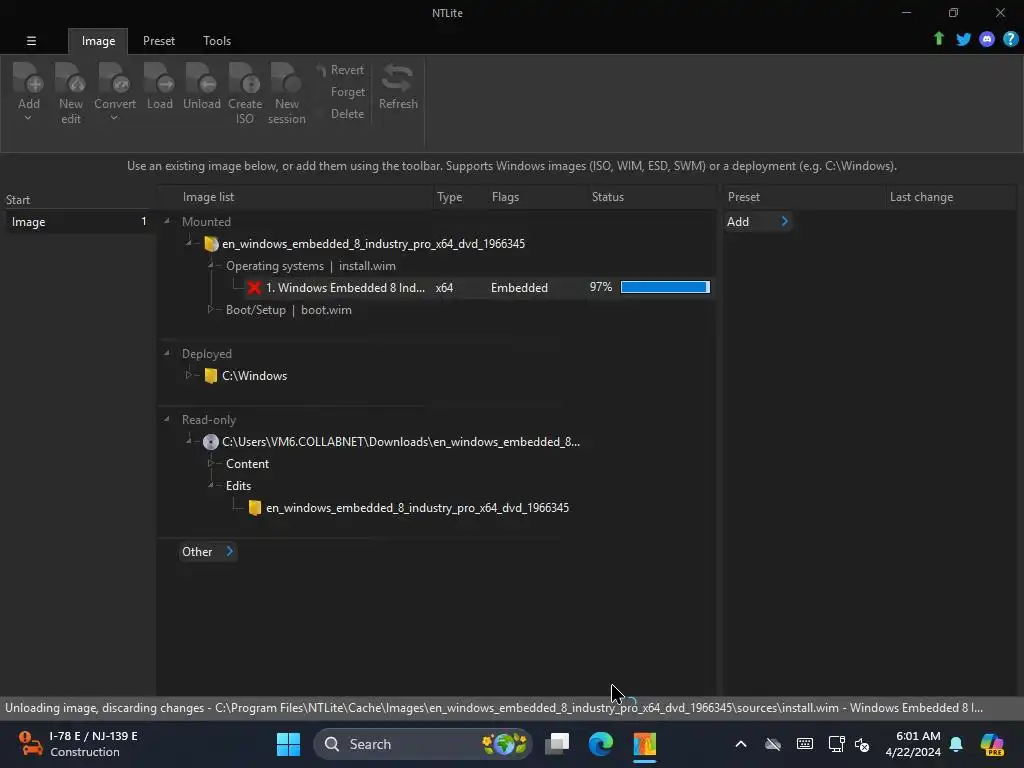Click the Preset column header

pos(743,197)
